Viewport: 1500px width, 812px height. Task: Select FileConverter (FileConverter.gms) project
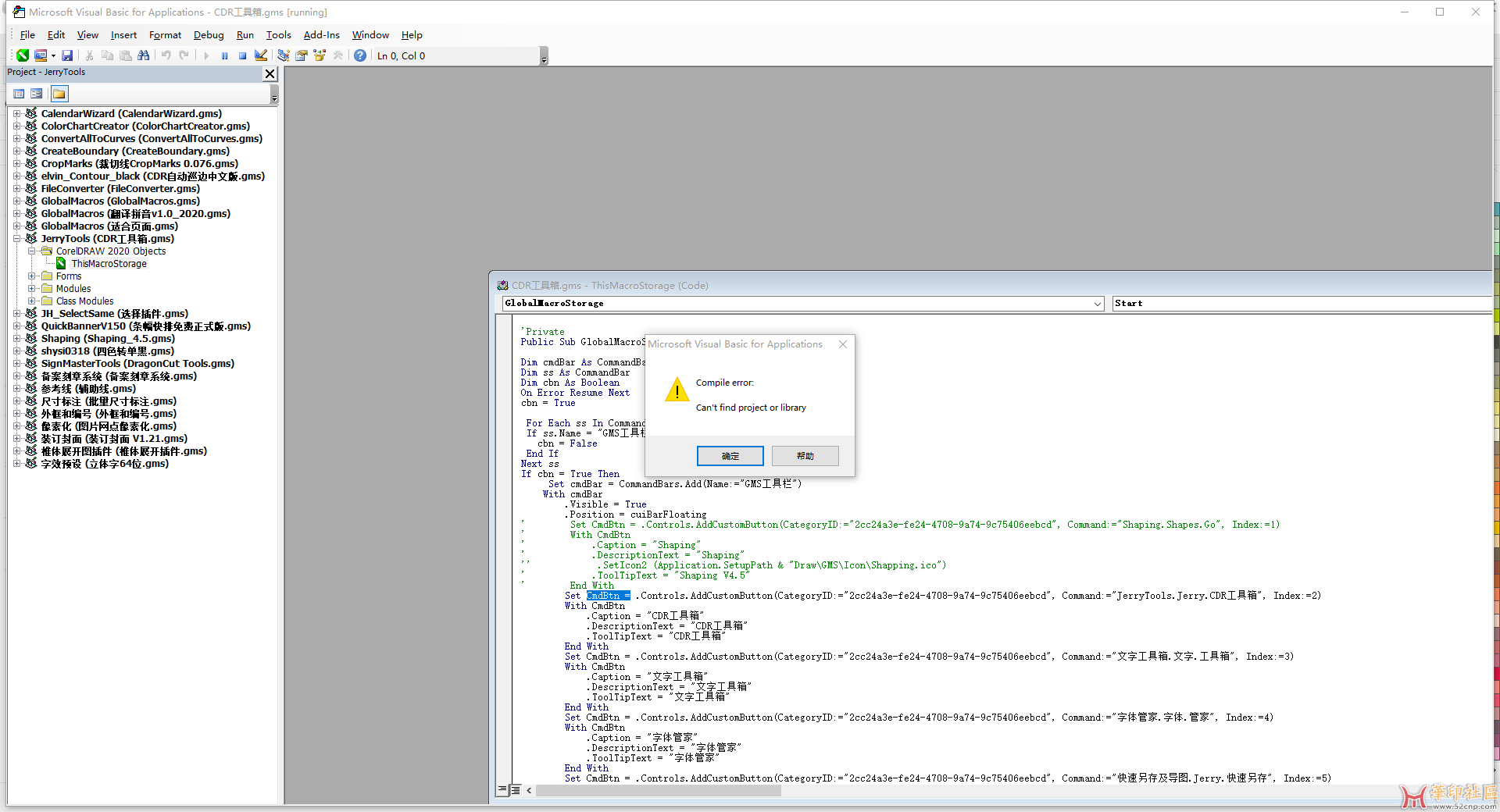tap(120, 189)
